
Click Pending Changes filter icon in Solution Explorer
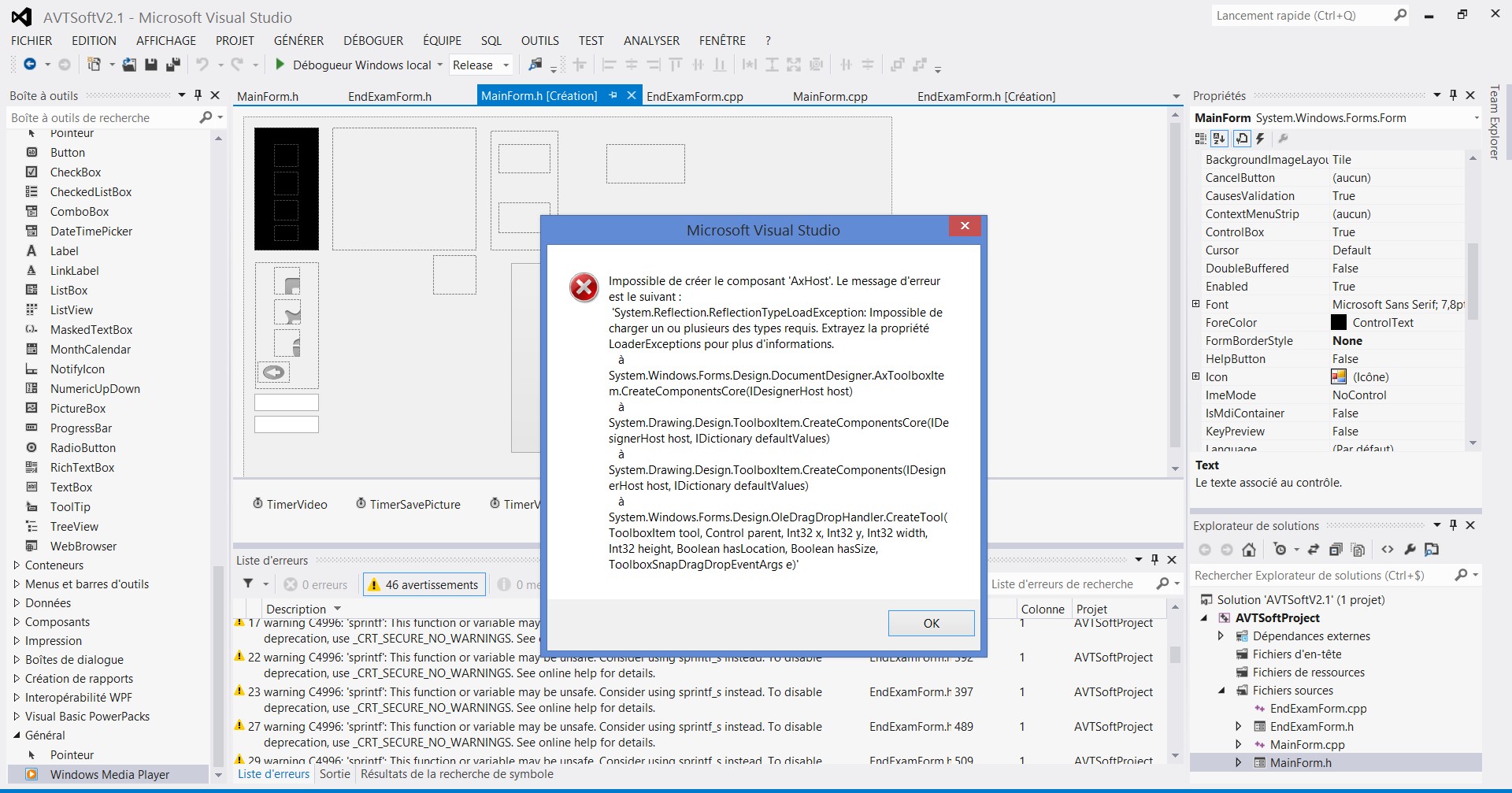(1280, 550)
